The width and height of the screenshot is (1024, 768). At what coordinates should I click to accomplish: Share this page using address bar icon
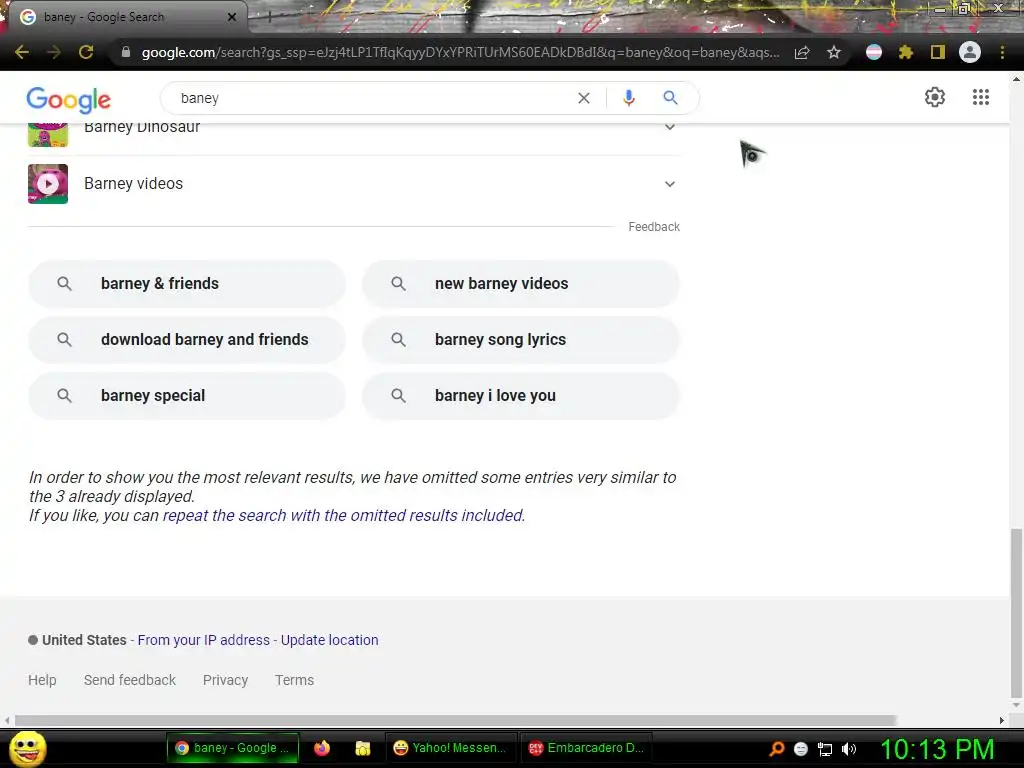point(802,52)
